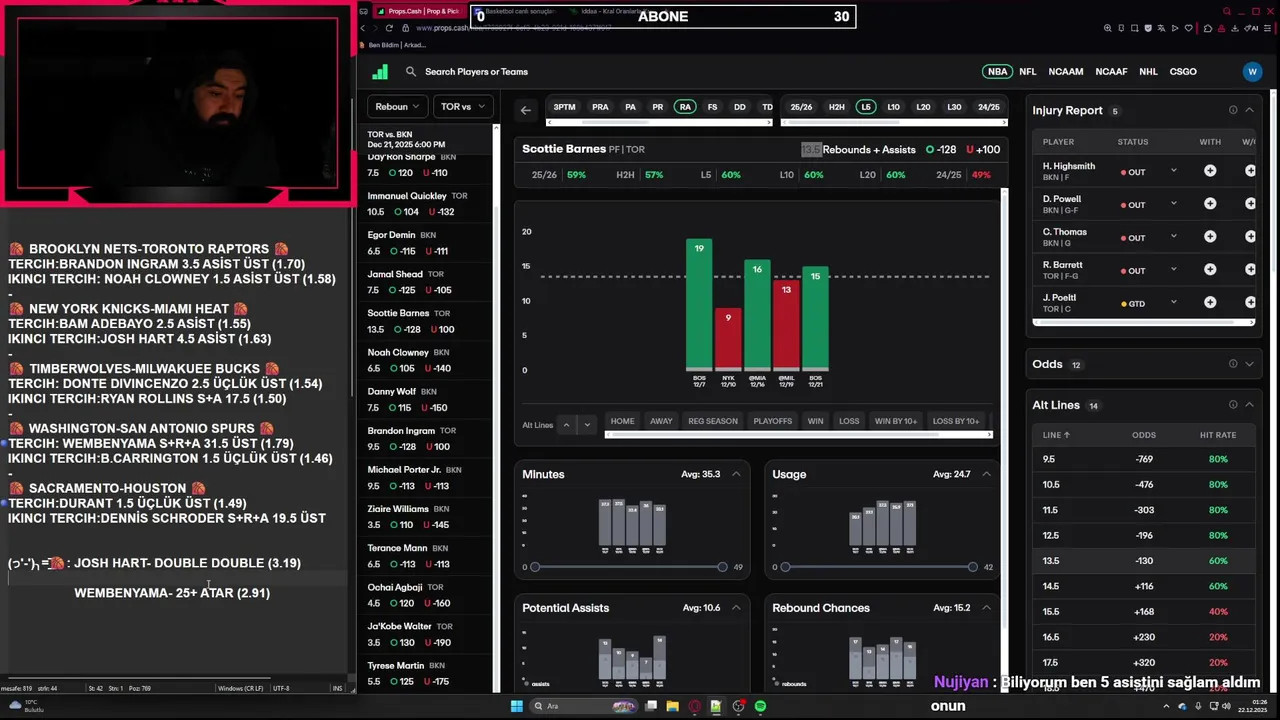The height and width of the screenshot is (720, 1280).
Task: Collapse the Minutes chart
Action: click(x=736, y=474)
